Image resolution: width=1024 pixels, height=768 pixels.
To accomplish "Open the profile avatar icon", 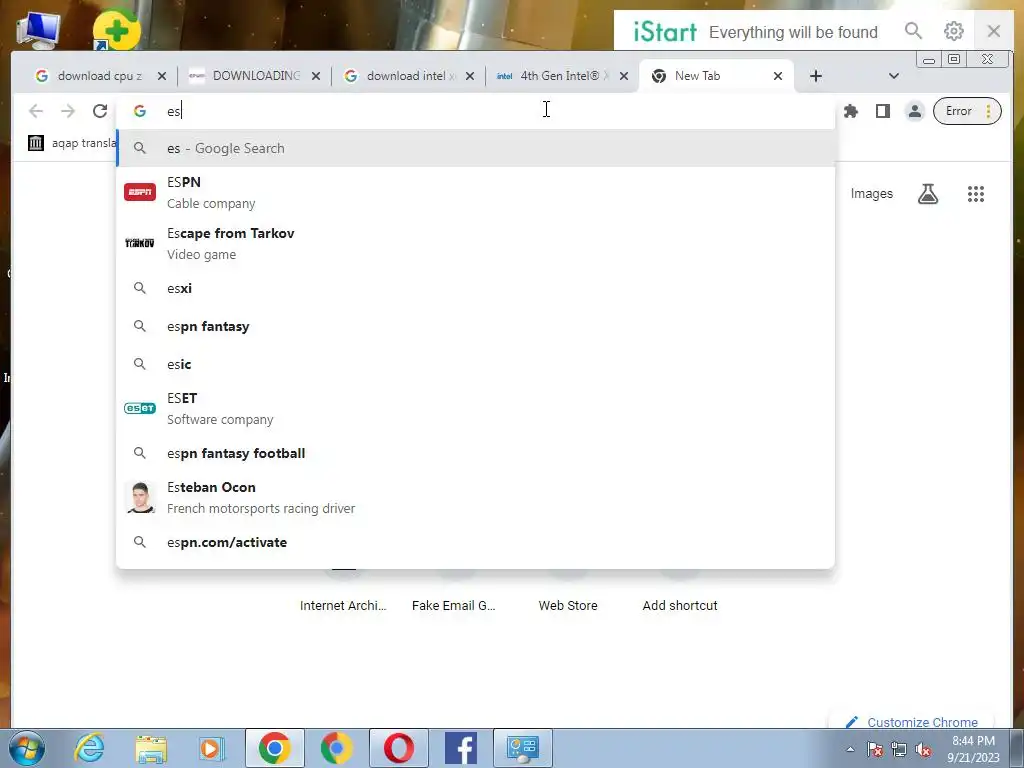I will click(x=915, y=111).
